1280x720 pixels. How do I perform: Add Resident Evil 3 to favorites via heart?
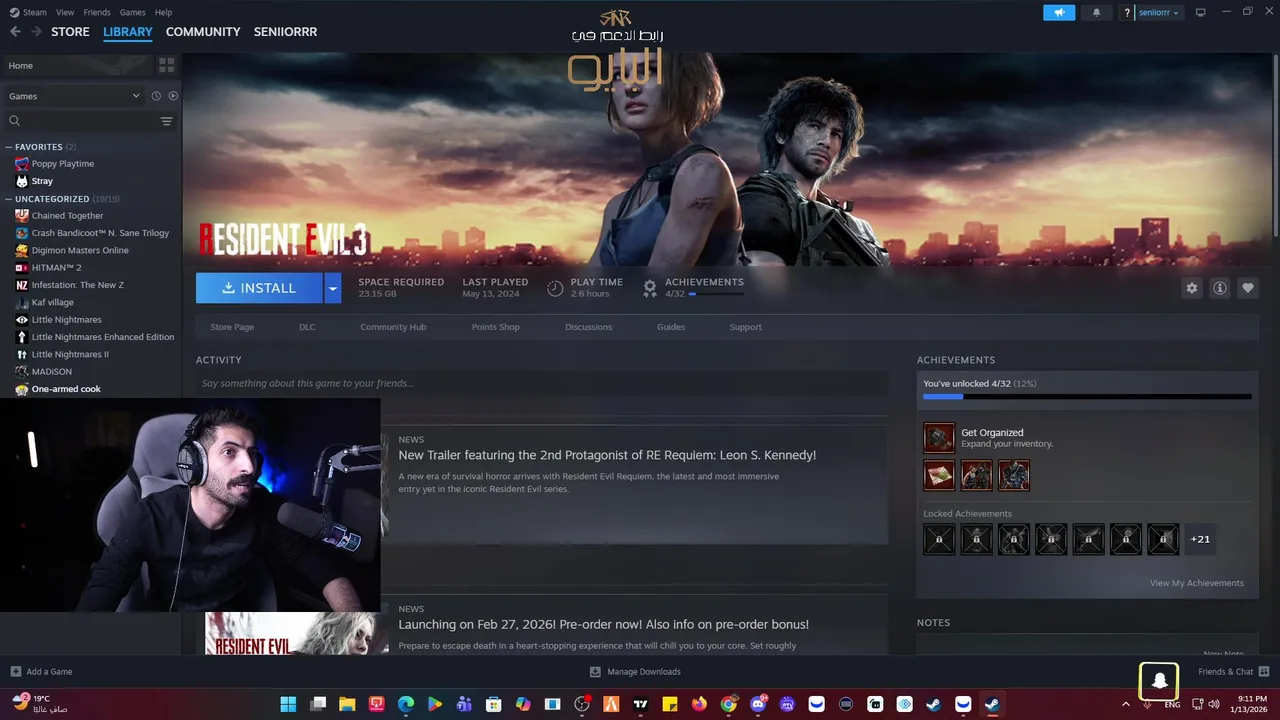tap(1247, 288)
